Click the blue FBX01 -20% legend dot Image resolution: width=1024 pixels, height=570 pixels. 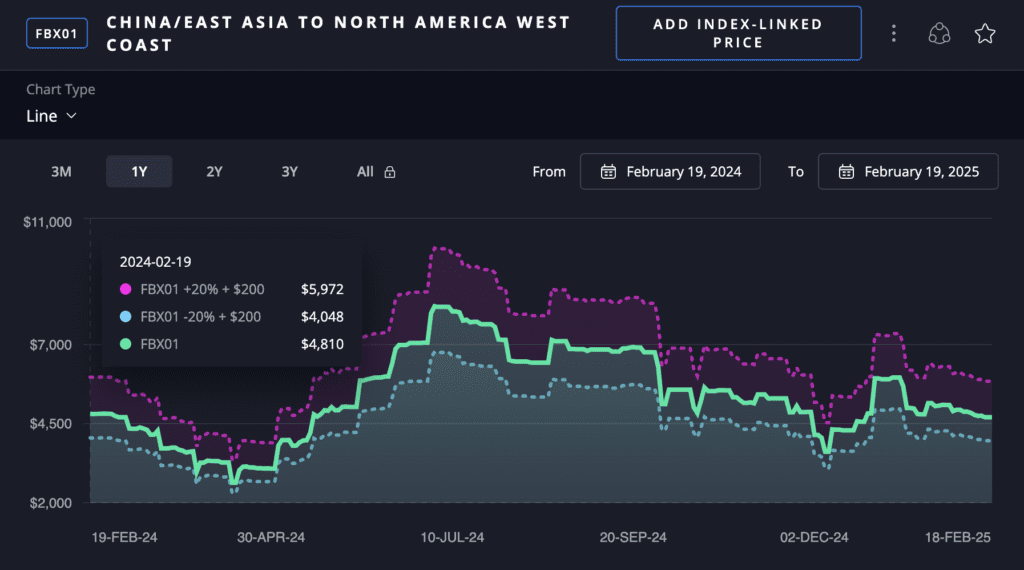[126, 317]
